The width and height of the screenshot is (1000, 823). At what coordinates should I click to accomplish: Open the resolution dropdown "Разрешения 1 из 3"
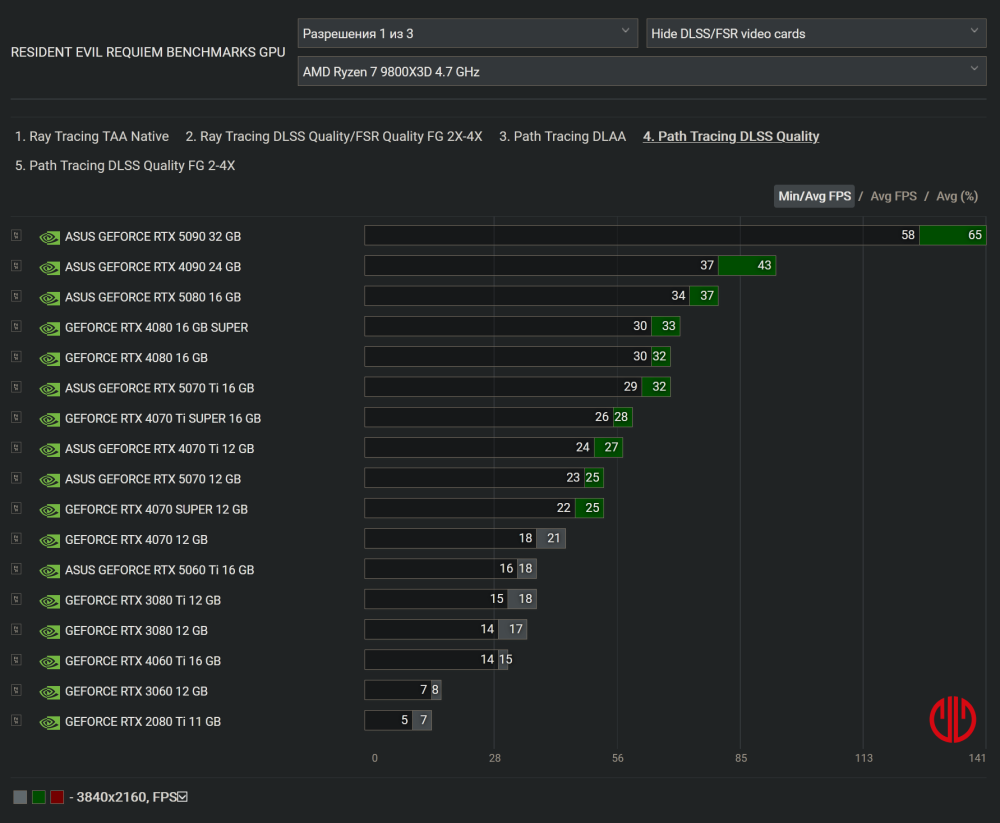coord(467,33)
